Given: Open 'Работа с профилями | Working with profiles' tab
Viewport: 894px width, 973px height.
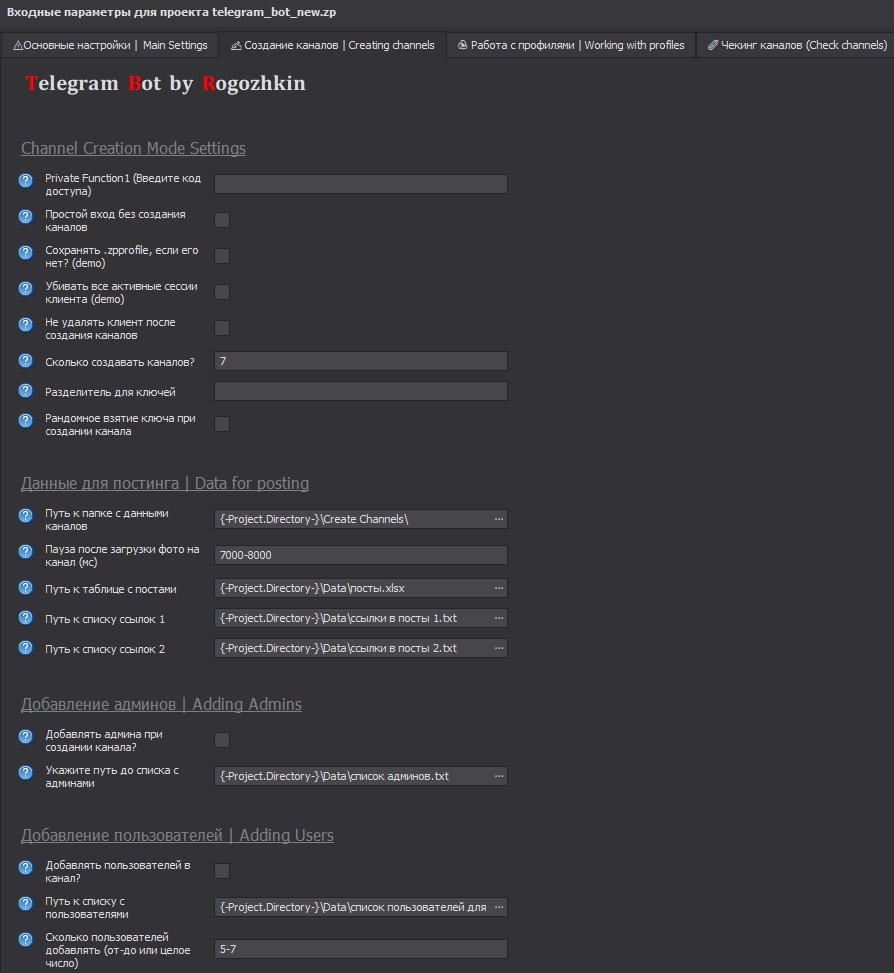Looking at the screenshot, I should point(571,45).
